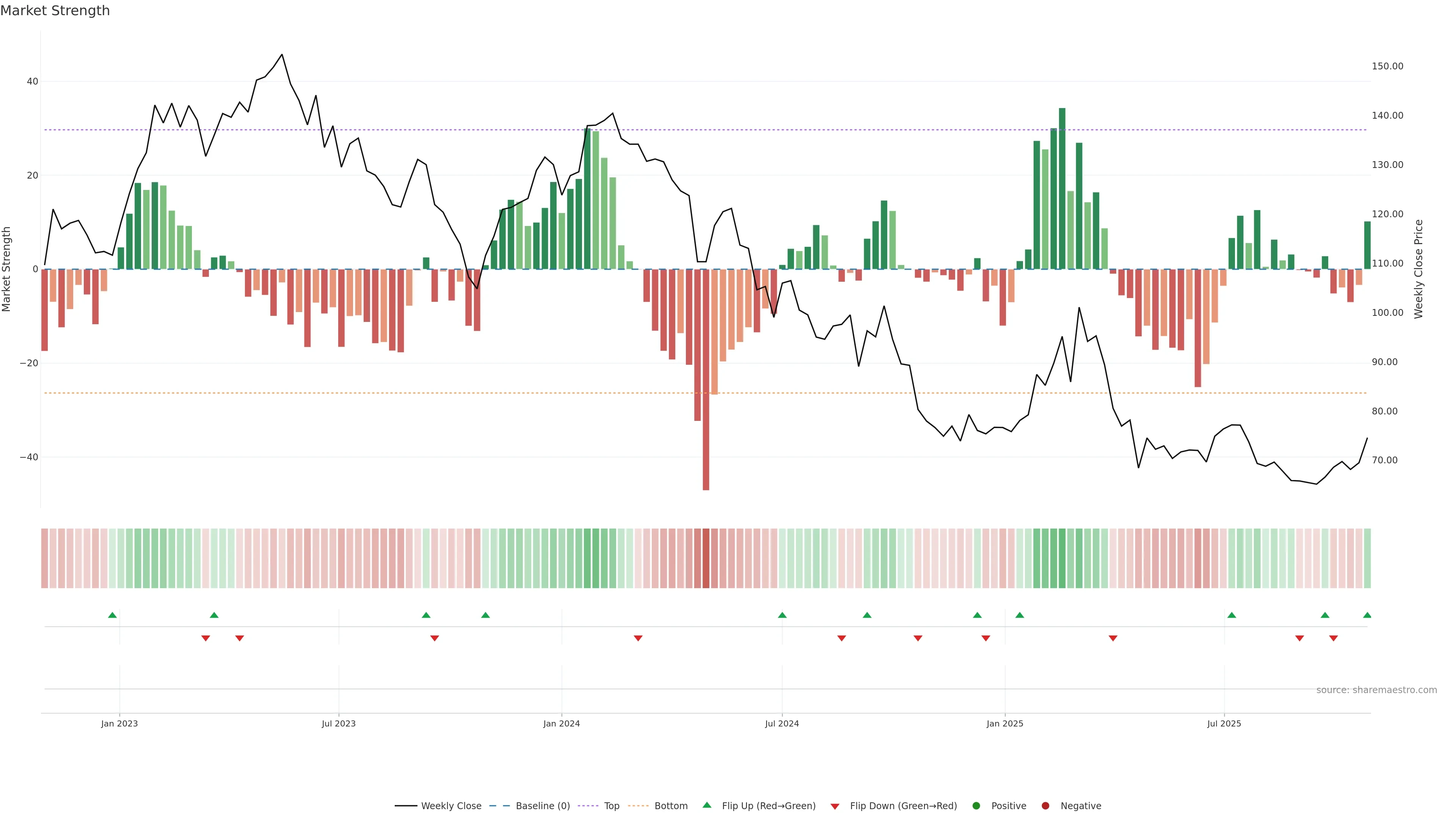Viewport: 1456px width, 819px height.
Task: Click the Positive green circle legend icon
Action: point(976,805)
